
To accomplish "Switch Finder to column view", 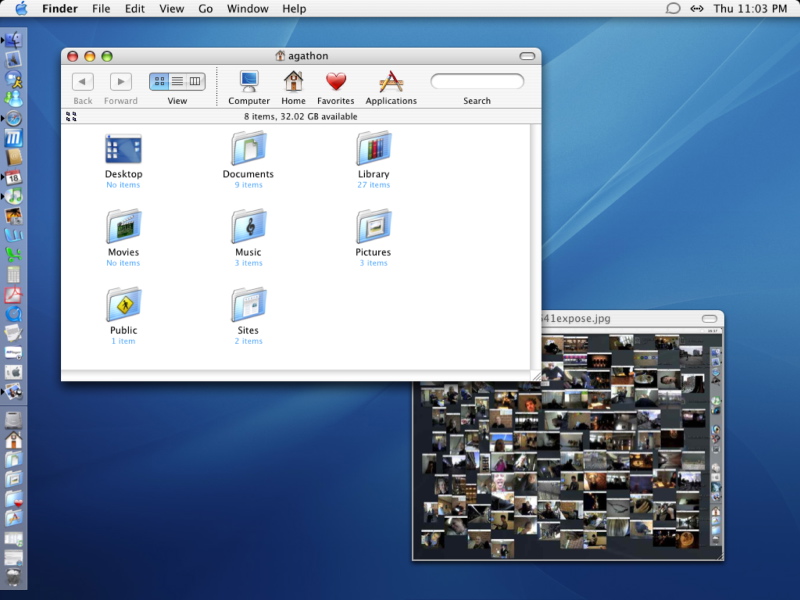I will coord(195,81).
